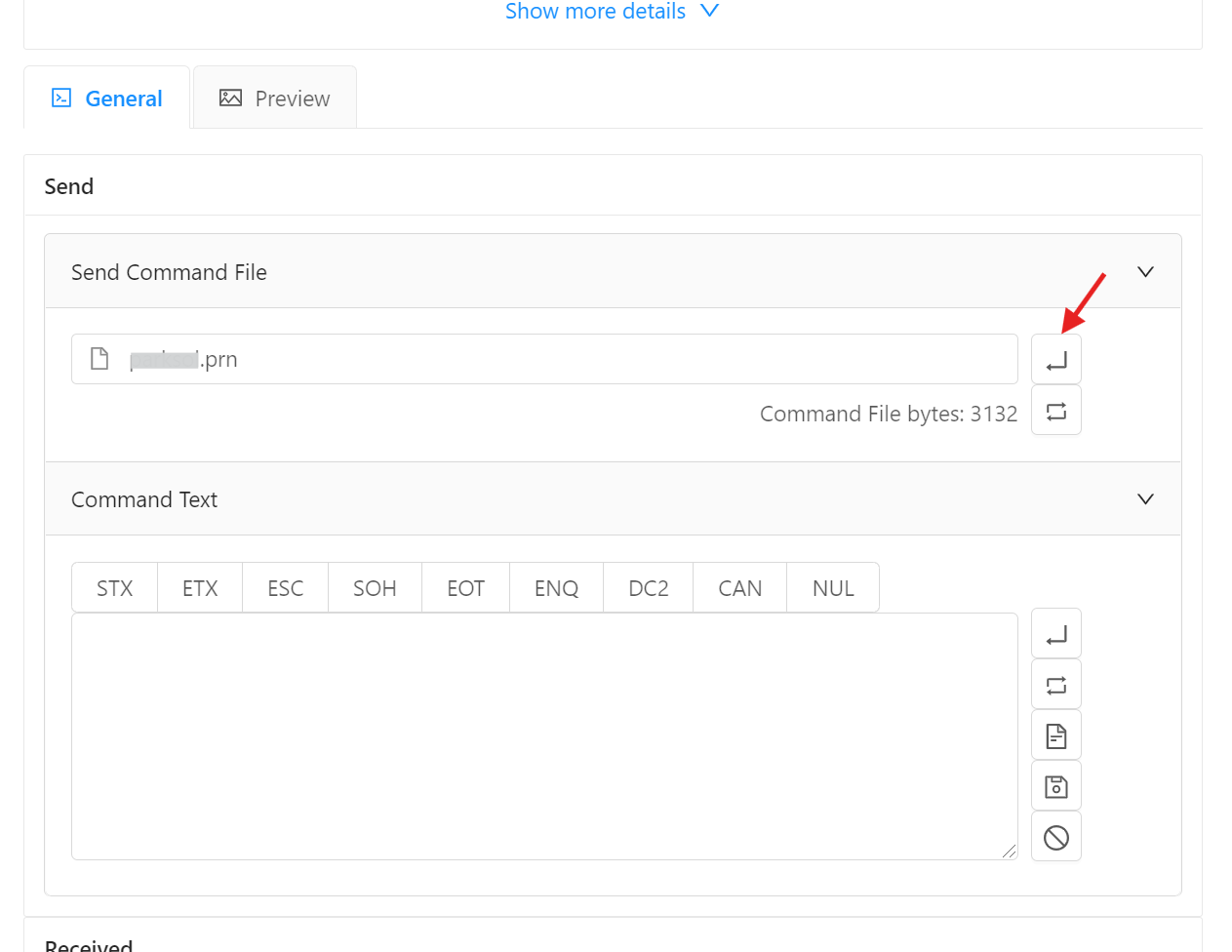Collapse the Command Text section
Image resolution: width=1232 pixels, height=952 pixels.
coord(1145,499)
